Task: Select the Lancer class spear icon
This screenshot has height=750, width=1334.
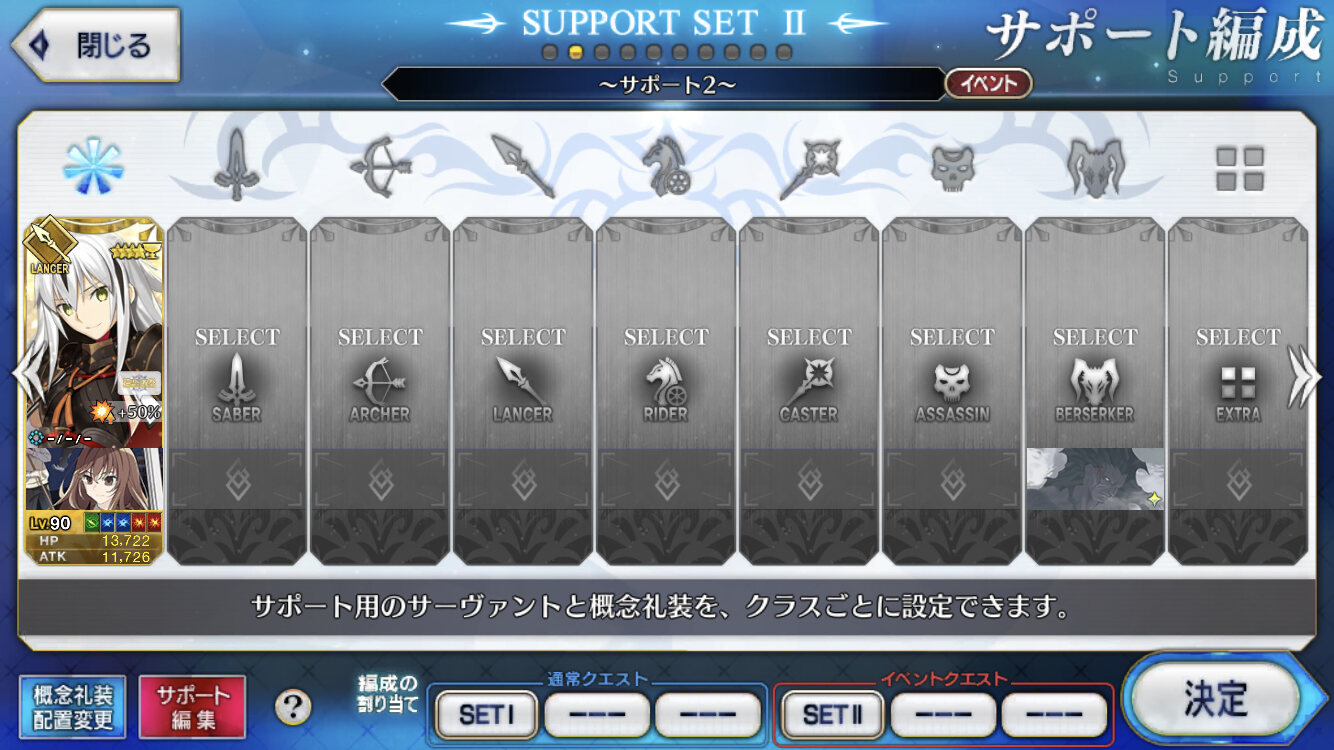Action: (x=523, y=166)
